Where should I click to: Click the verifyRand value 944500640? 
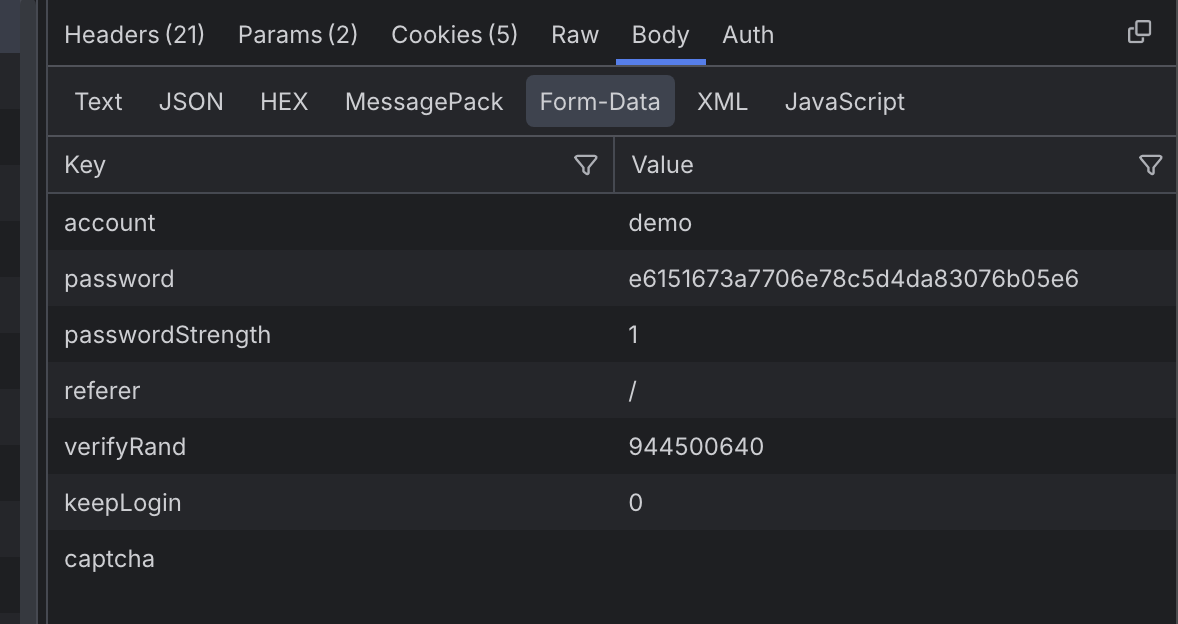tap(696, 447)
